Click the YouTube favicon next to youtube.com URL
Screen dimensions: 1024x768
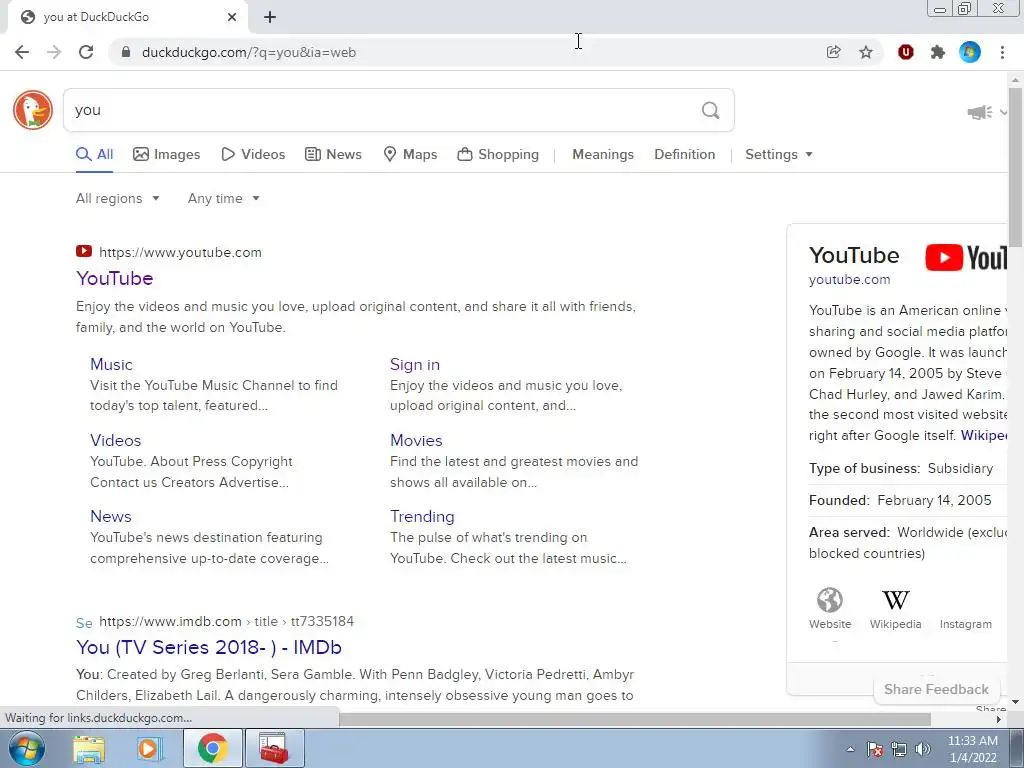(x=84, y=251)
